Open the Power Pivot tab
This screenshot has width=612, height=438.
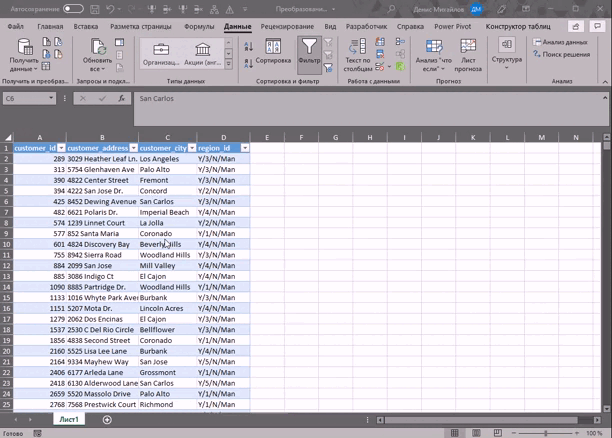tap(452, 26)
